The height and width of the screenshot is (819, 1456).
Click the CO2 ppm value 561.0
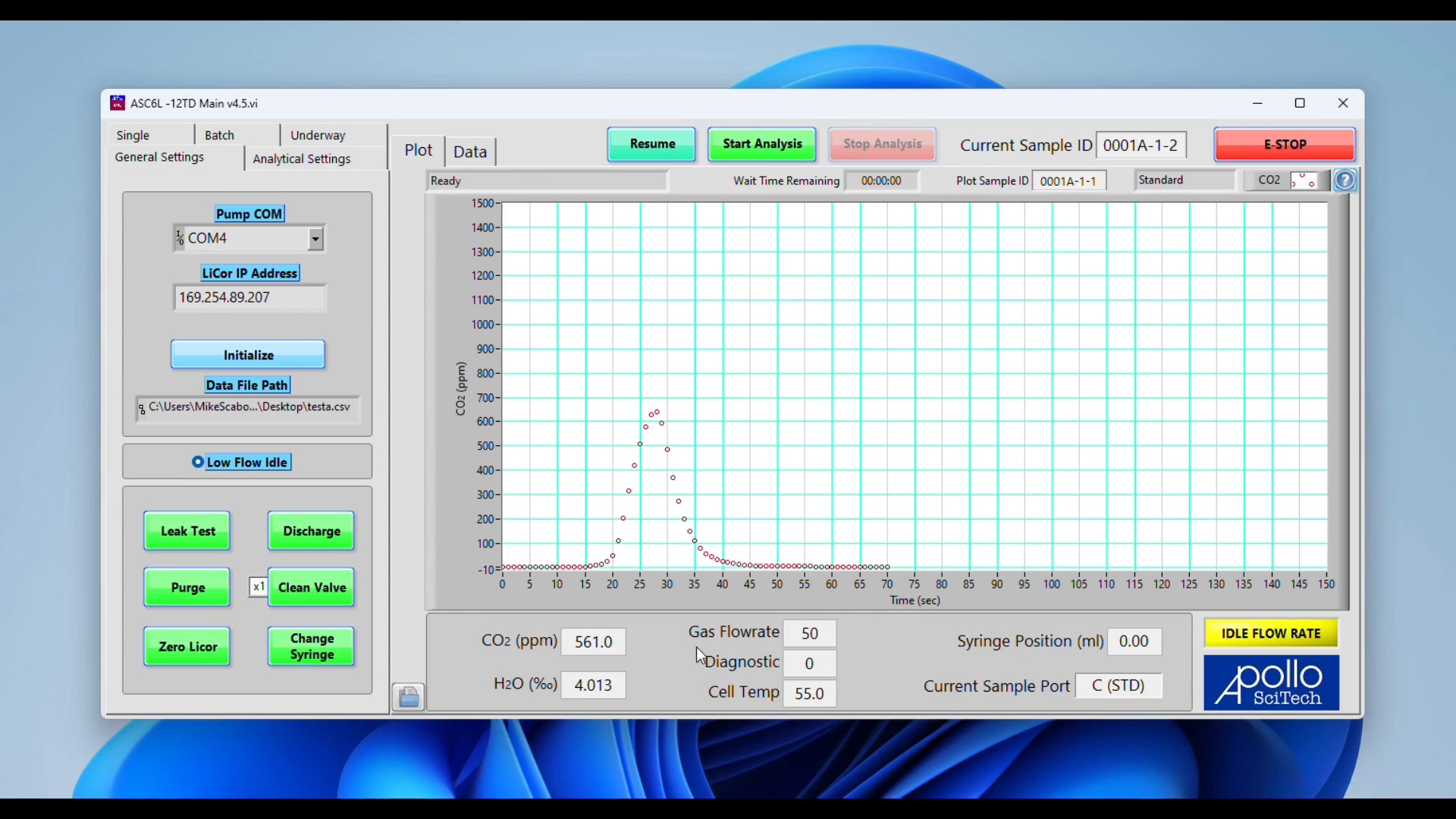tap(594, 642)
